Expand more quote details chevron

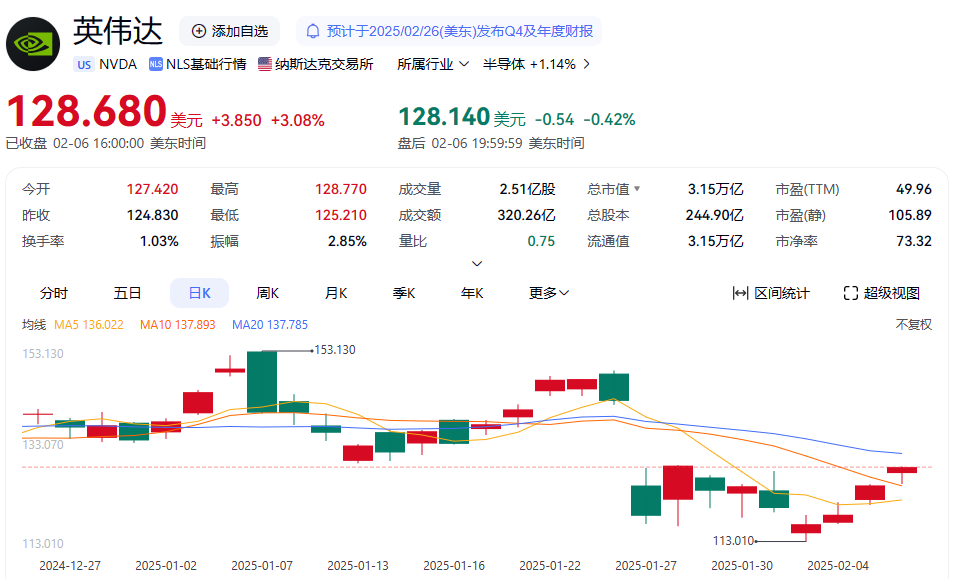pos(477,264)
